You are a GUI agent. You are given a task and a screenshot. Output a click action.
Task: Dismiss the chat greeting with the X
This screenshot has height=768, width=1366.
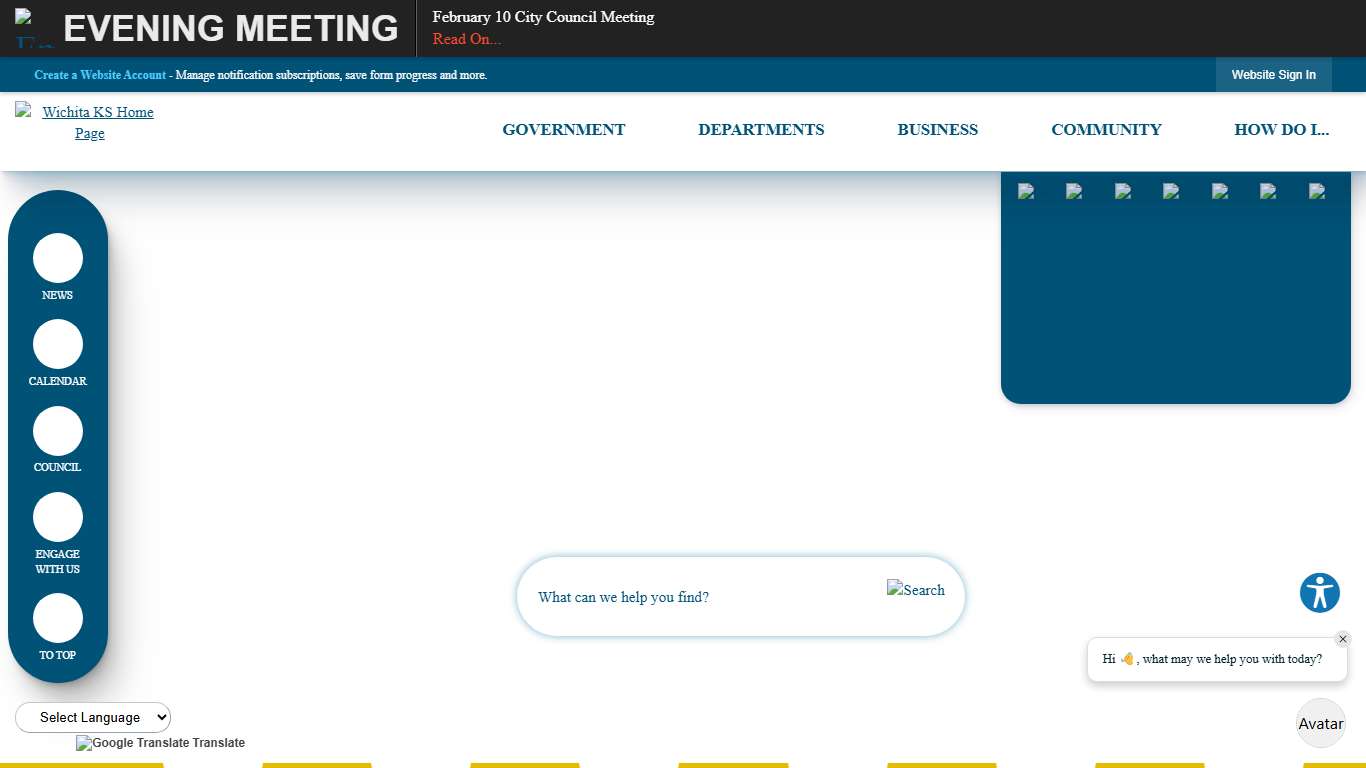(x=1343, y=639)
